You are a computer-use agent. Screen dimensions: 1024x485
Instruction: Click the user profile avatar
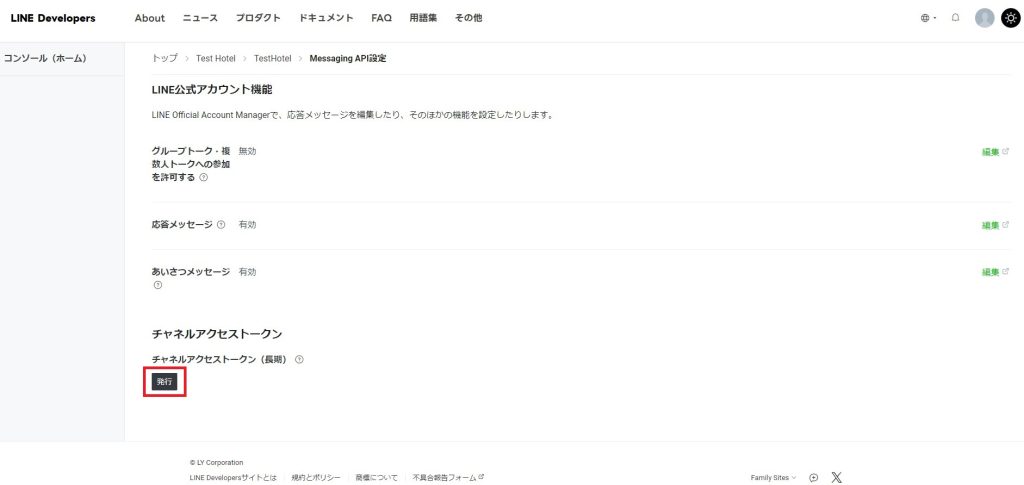click(984, 18)
